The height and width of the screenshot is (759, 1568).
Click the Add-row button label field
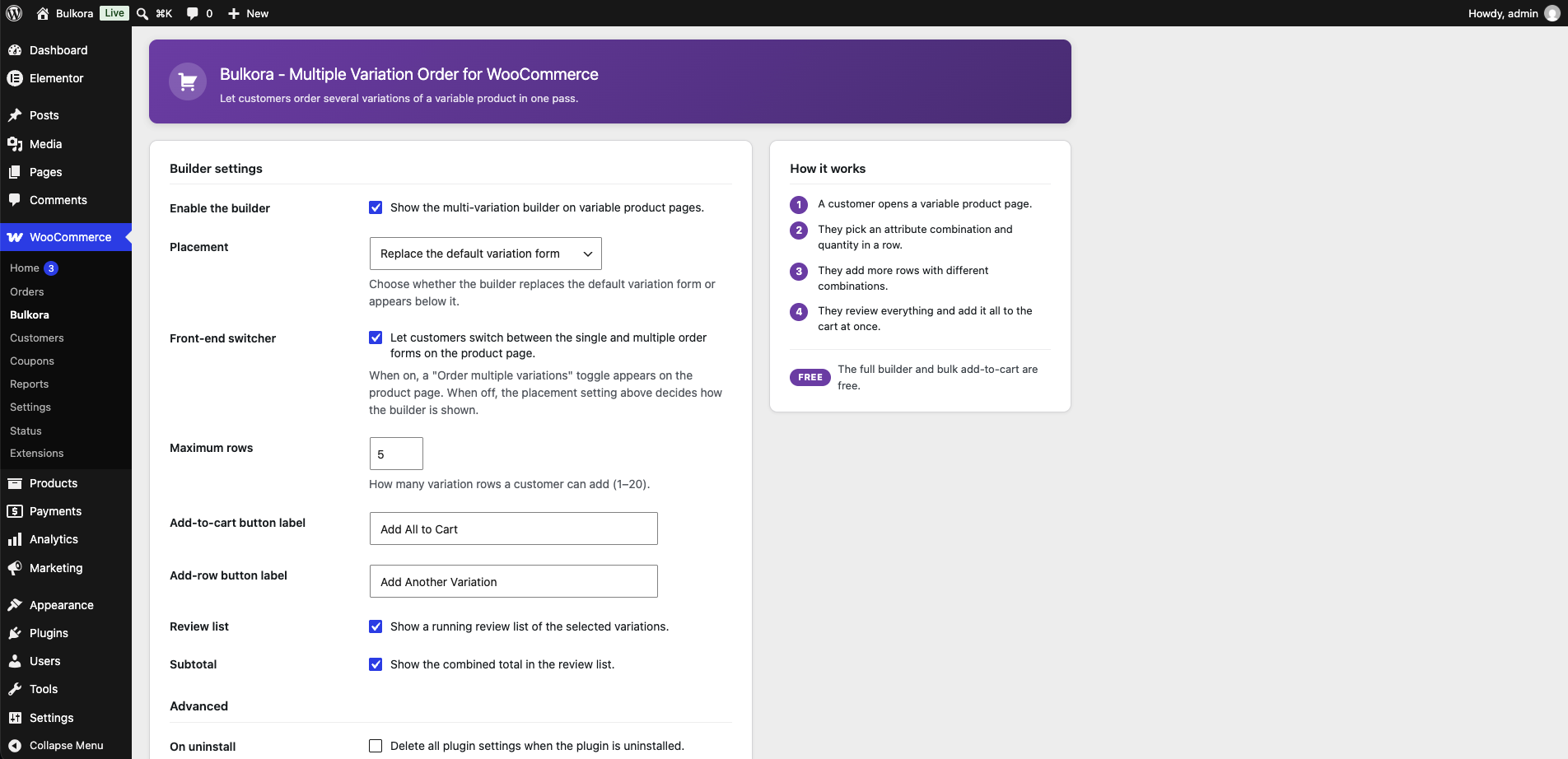pos(514,581)
